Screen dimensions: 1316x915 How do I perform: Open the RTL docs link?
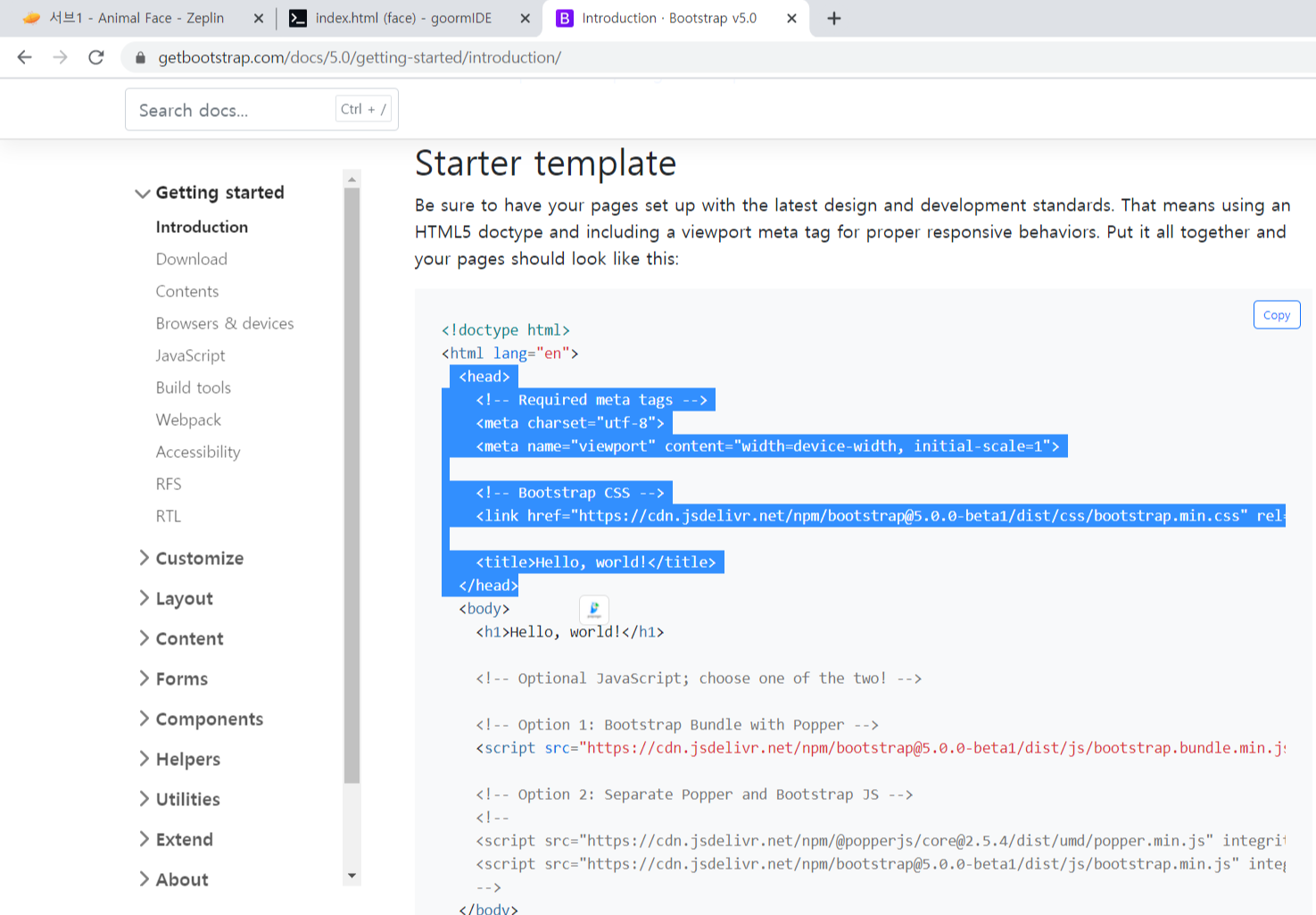(x=169, y=516)
